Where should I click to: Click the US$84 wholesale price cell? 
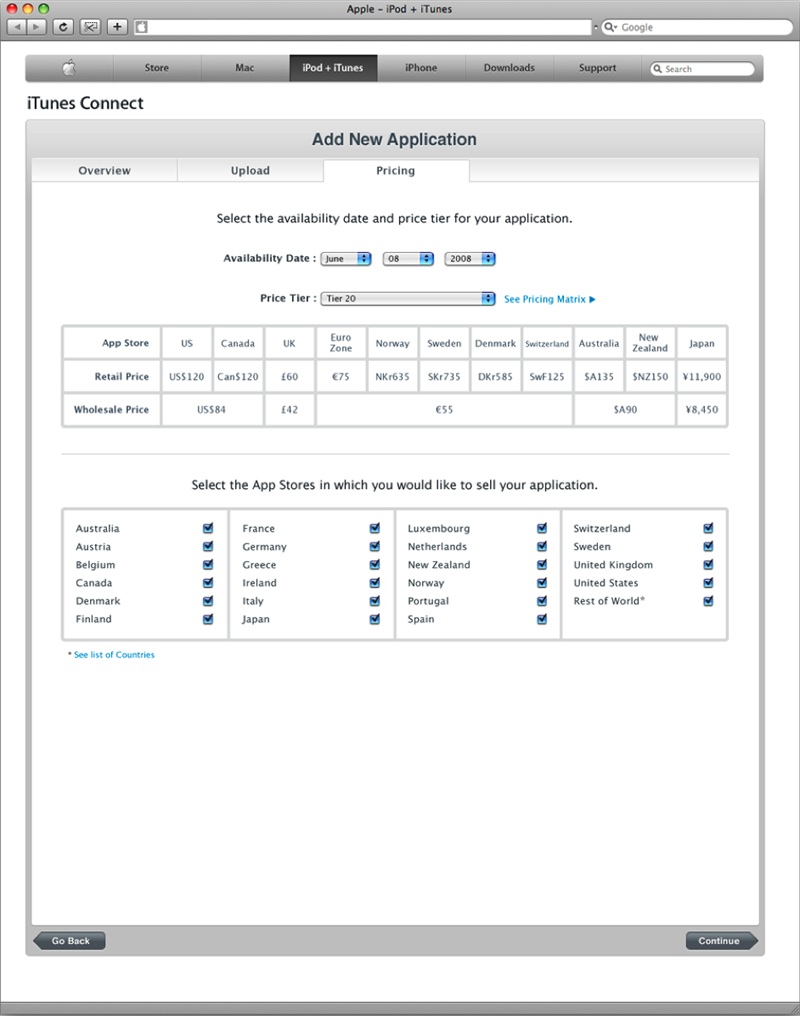(x=212, y=410)
